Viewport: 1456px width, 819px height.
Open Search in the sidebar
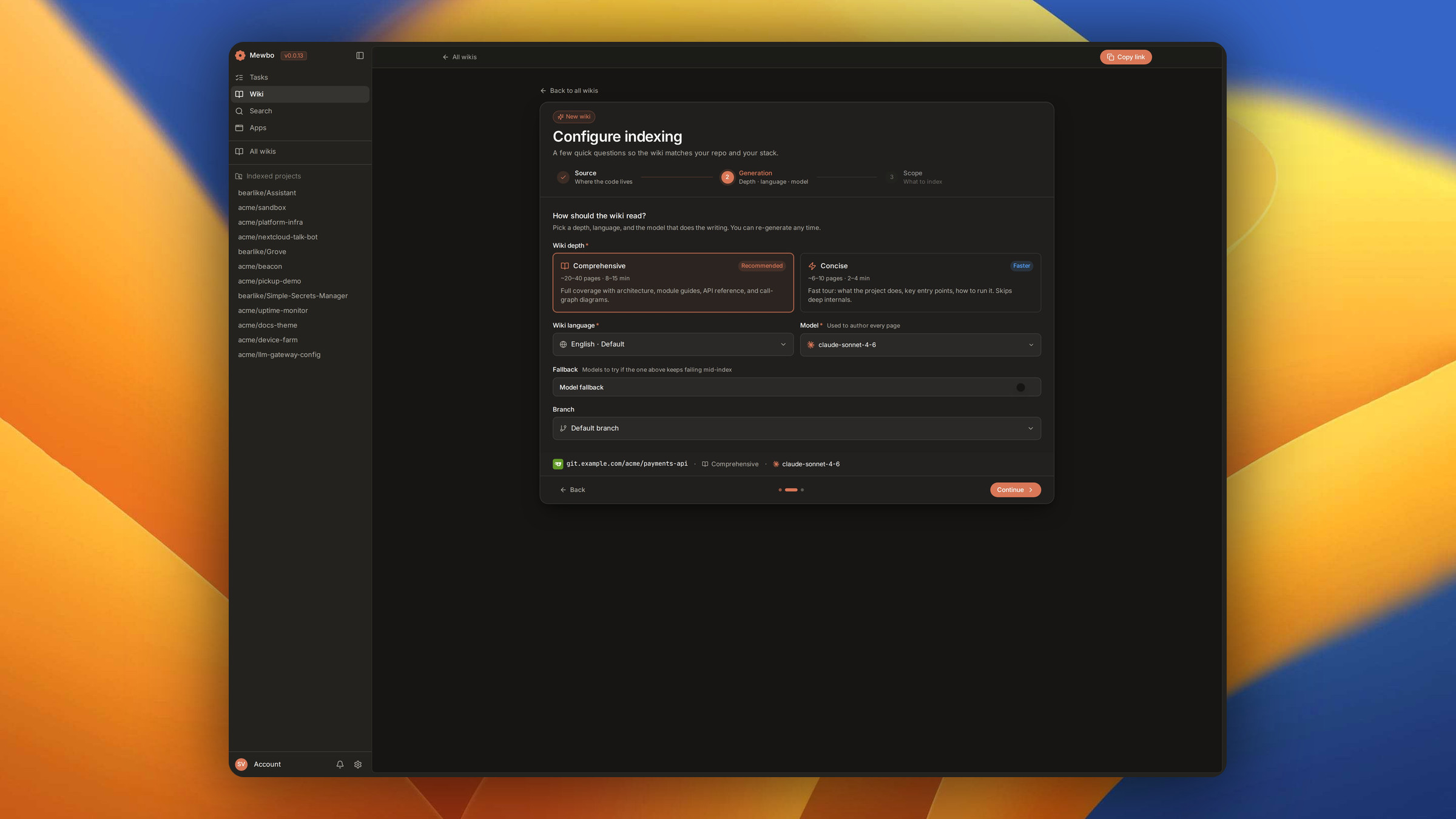[300, 111]
